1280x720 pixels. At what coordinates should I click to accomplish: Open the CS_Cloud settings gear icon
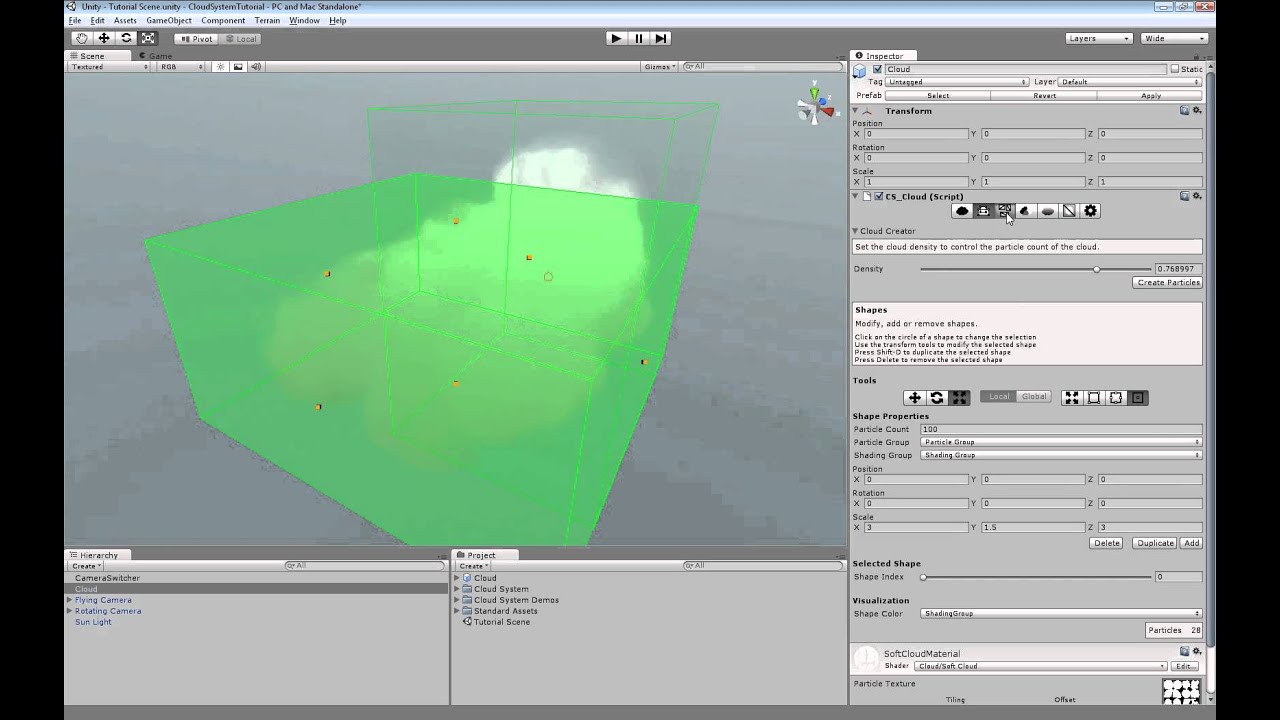click(1089, 210)
